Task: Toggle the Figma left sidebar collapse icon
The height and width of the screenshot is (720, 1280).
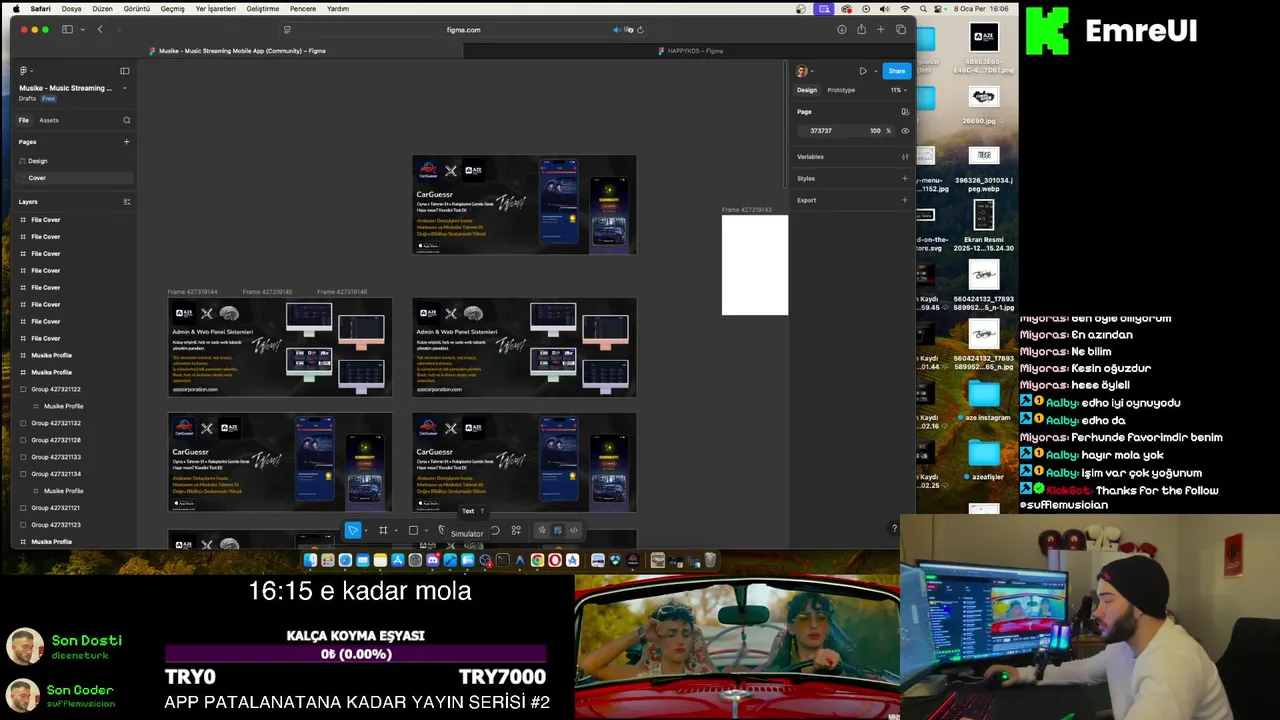Action: point(125,71)
